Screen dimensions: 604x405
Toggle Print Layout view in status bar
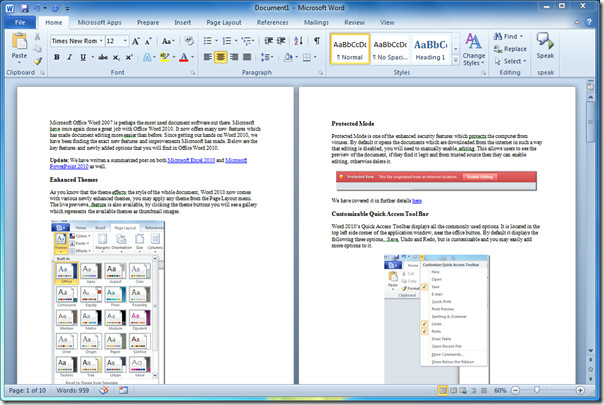[x=443, y=390]
